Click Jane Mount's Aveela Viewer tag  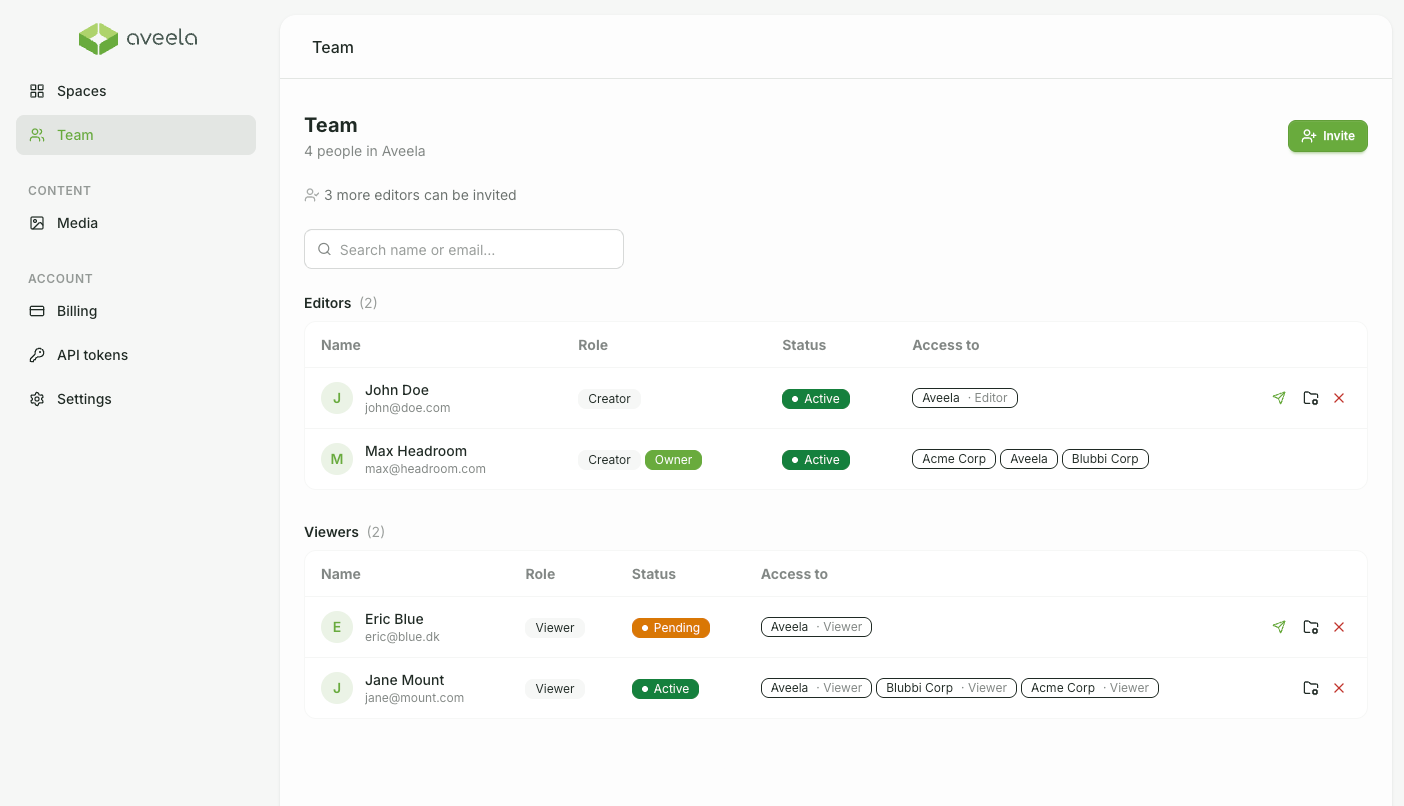point(816,688)
